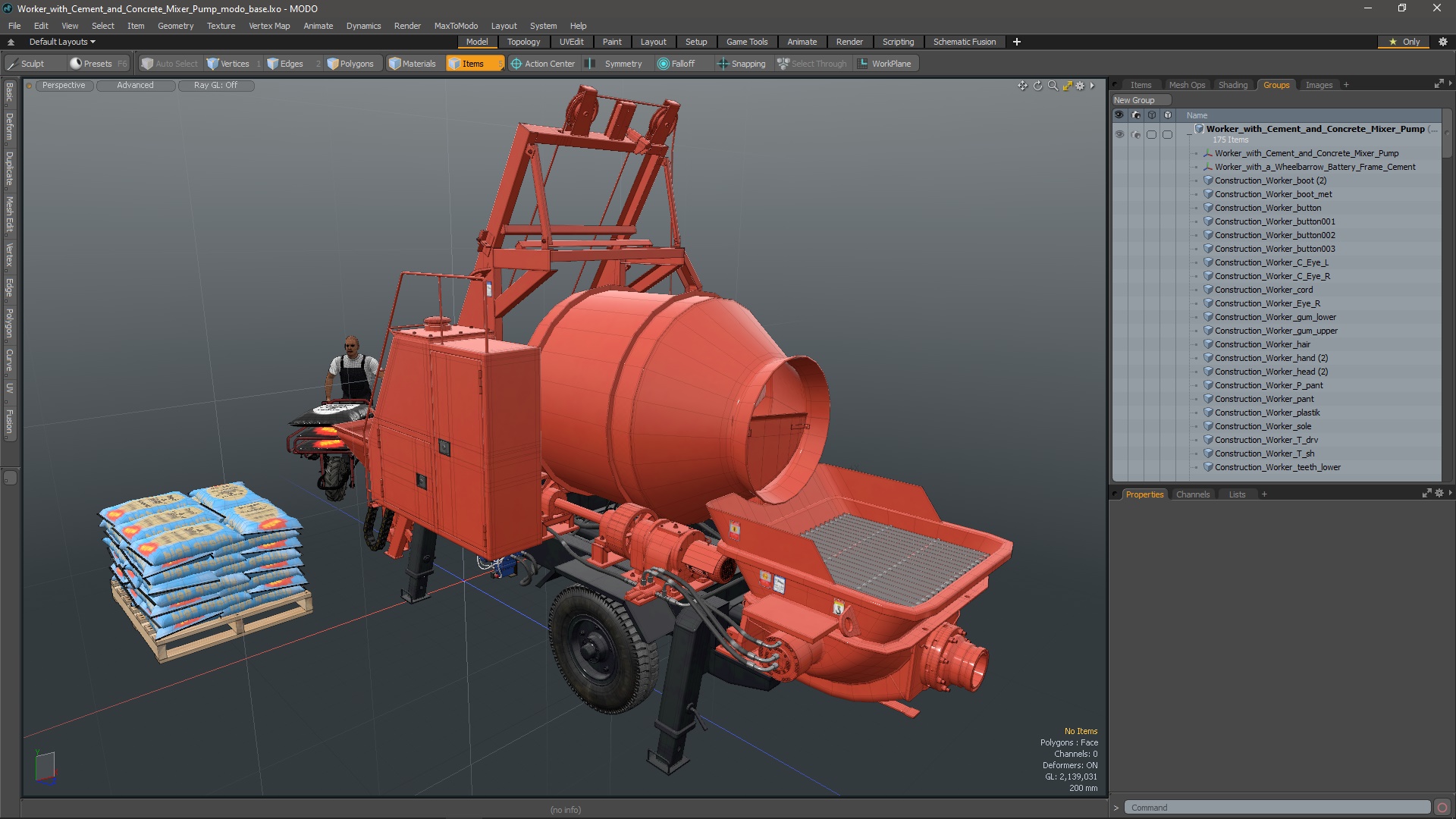This screenshot has width=1456, height=819.
Task: Click the solid cube column header
Action: click(x=1167, y=115)
